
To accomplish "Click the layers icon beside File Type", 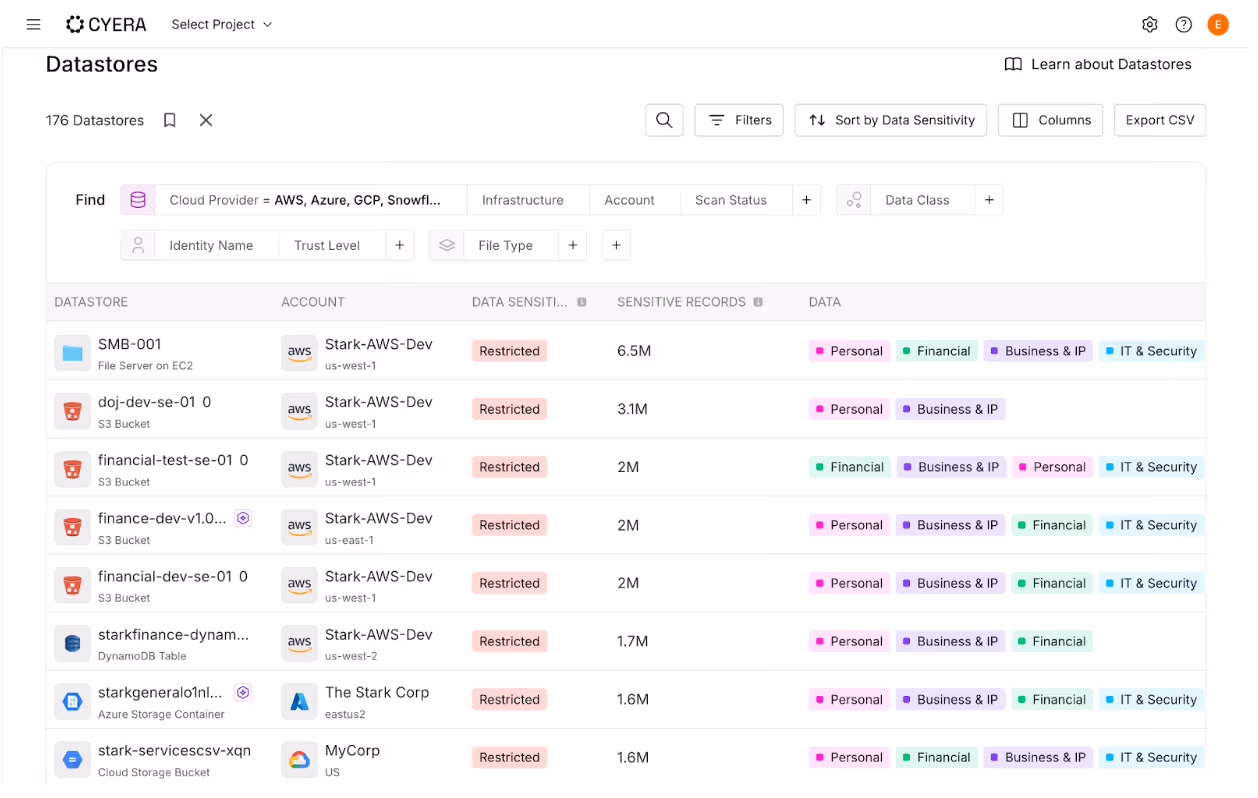I will (x=447, y=245).
